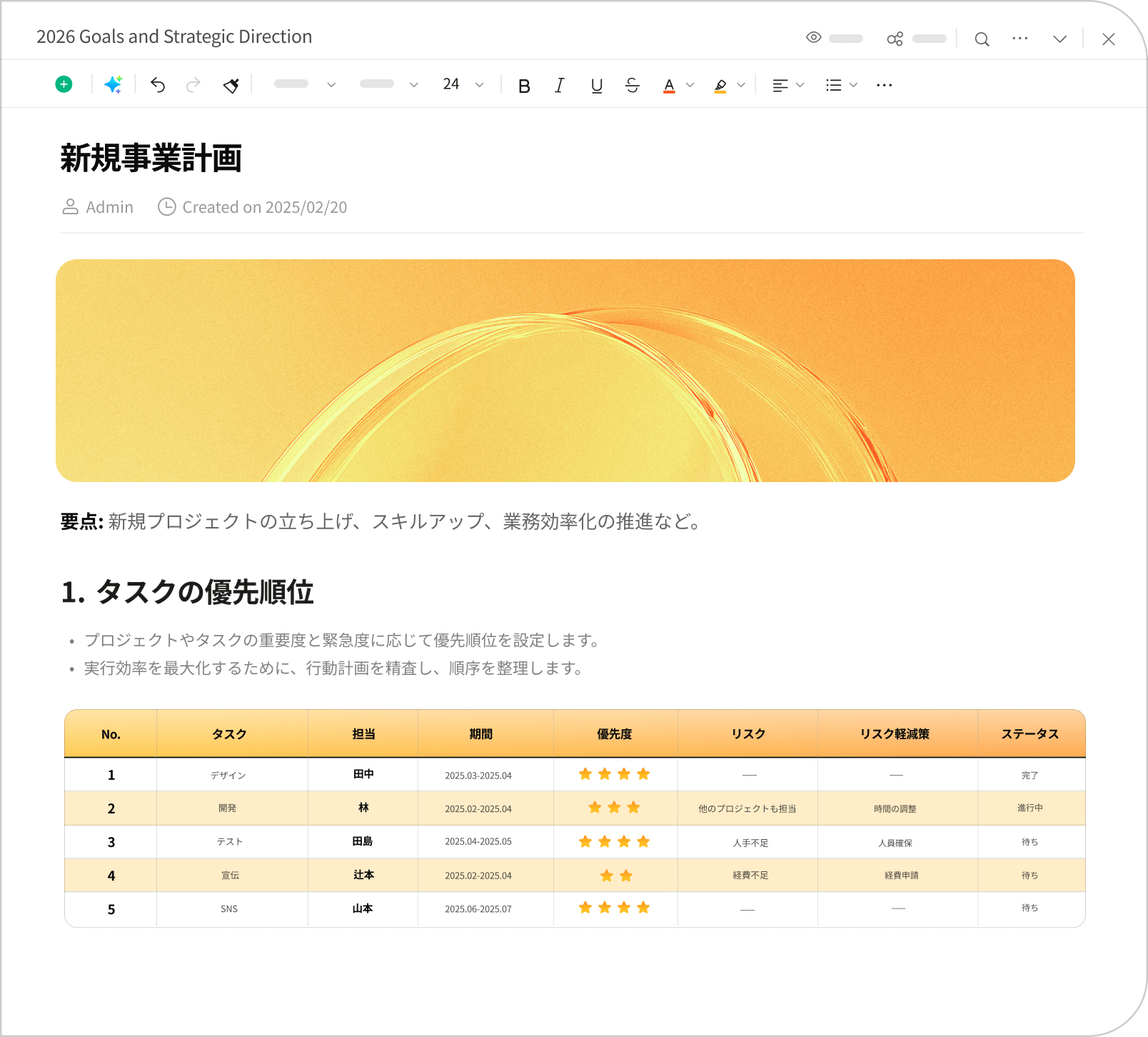Open the AI sparkle assistant
Image resolution: width=1148 pixels, height=1037 pixels.
click(x=114, y=84)
